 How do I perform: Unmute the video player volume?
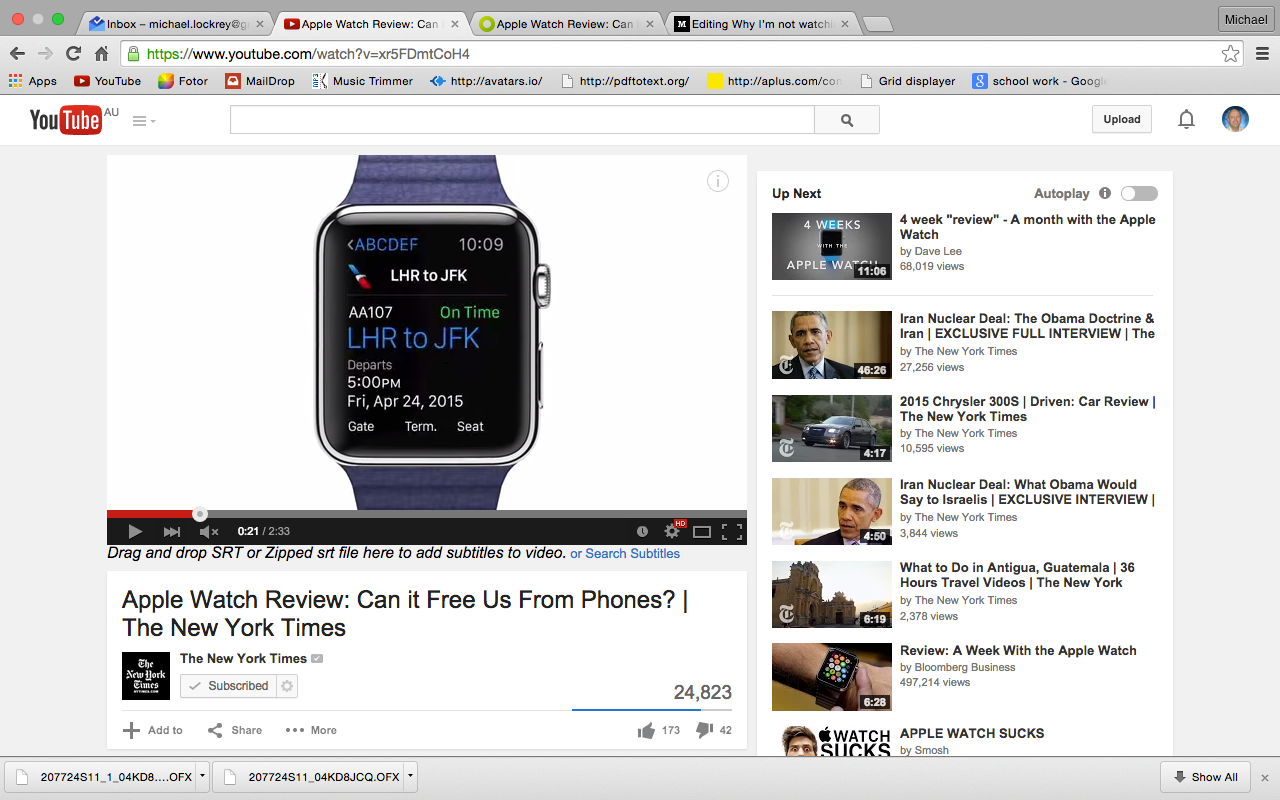209,531
